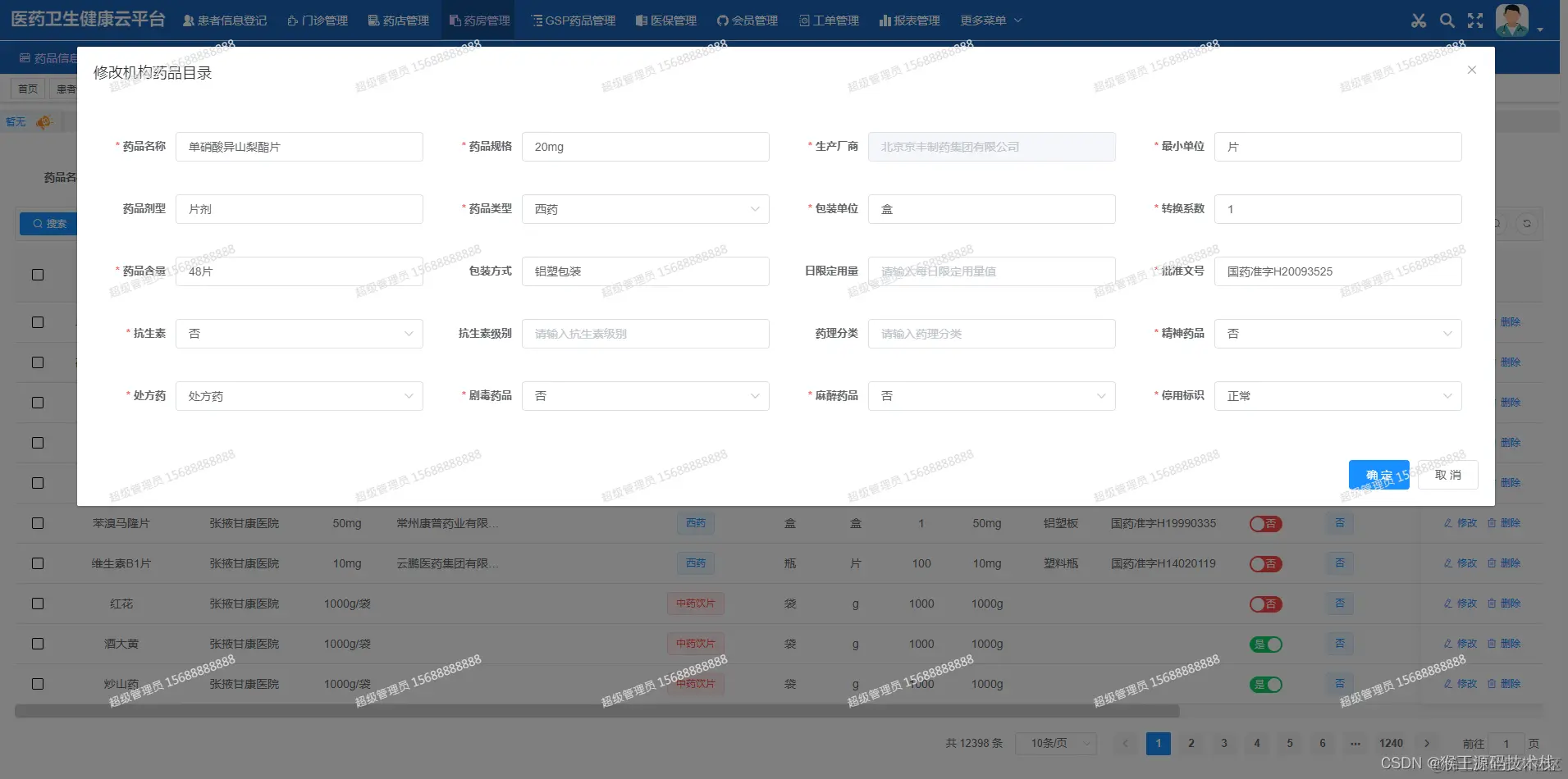This screenshot has height=779, width=1568.
Task: Open 药店管理 menu
Action: 399,20
